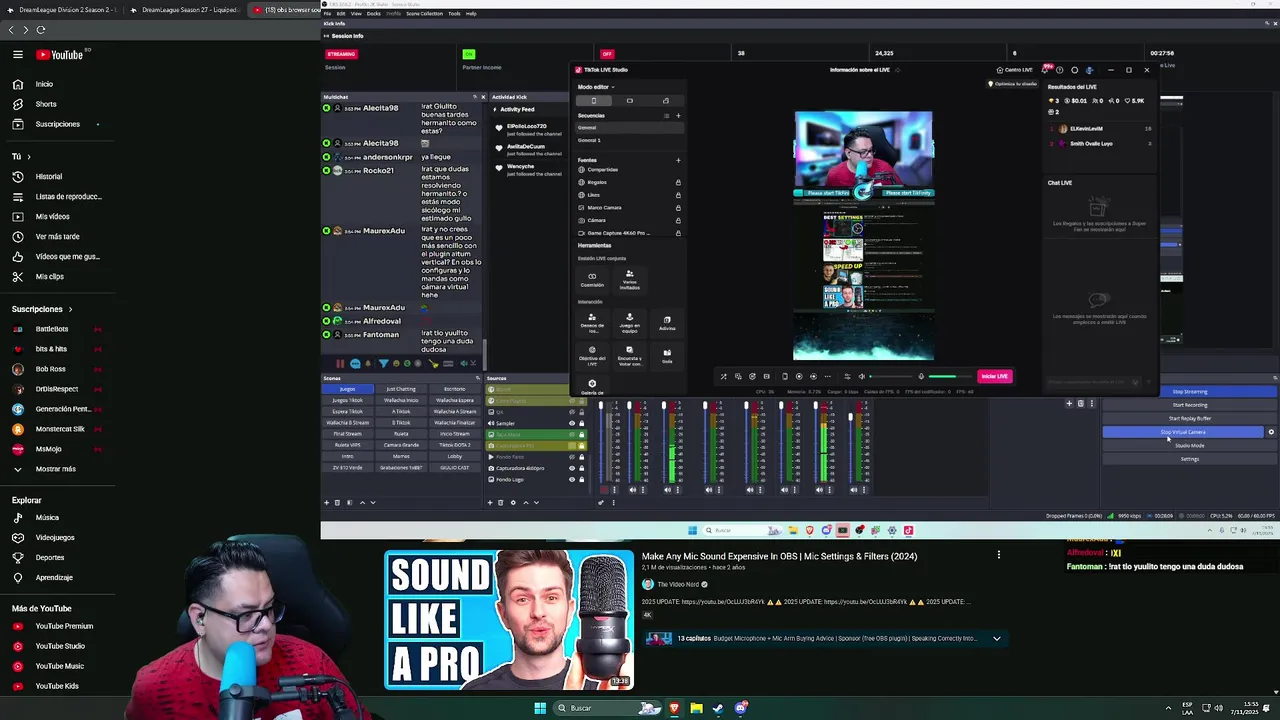
Task: Toggle visibility of Fondo Logo source
Action: 572,479
